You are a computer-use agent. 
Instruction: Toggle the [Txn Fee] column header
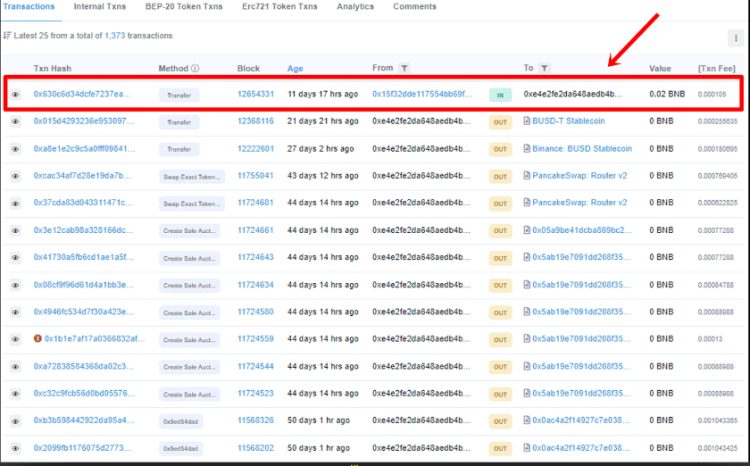pos(717,69)
